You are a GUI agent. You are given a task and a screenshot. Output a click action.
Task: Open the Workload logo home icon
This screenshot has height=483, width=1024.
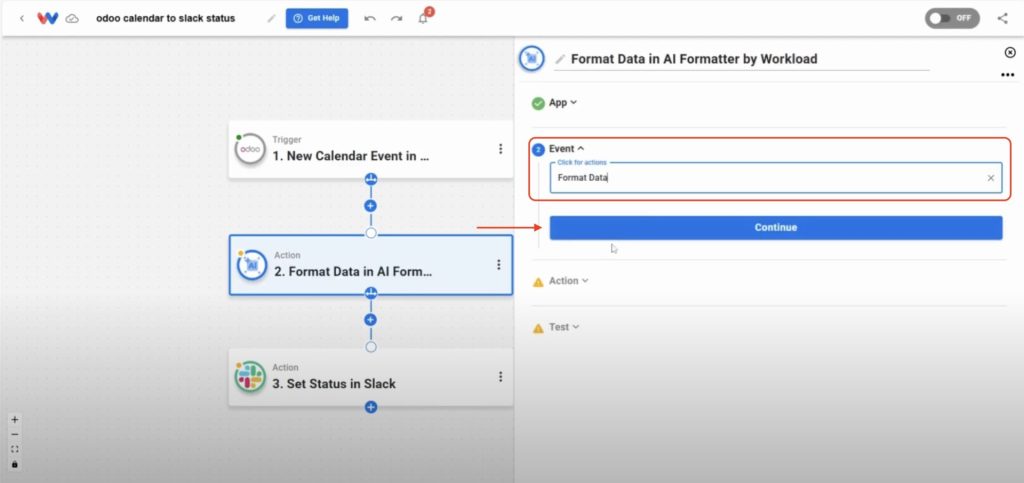pos(48,18)
